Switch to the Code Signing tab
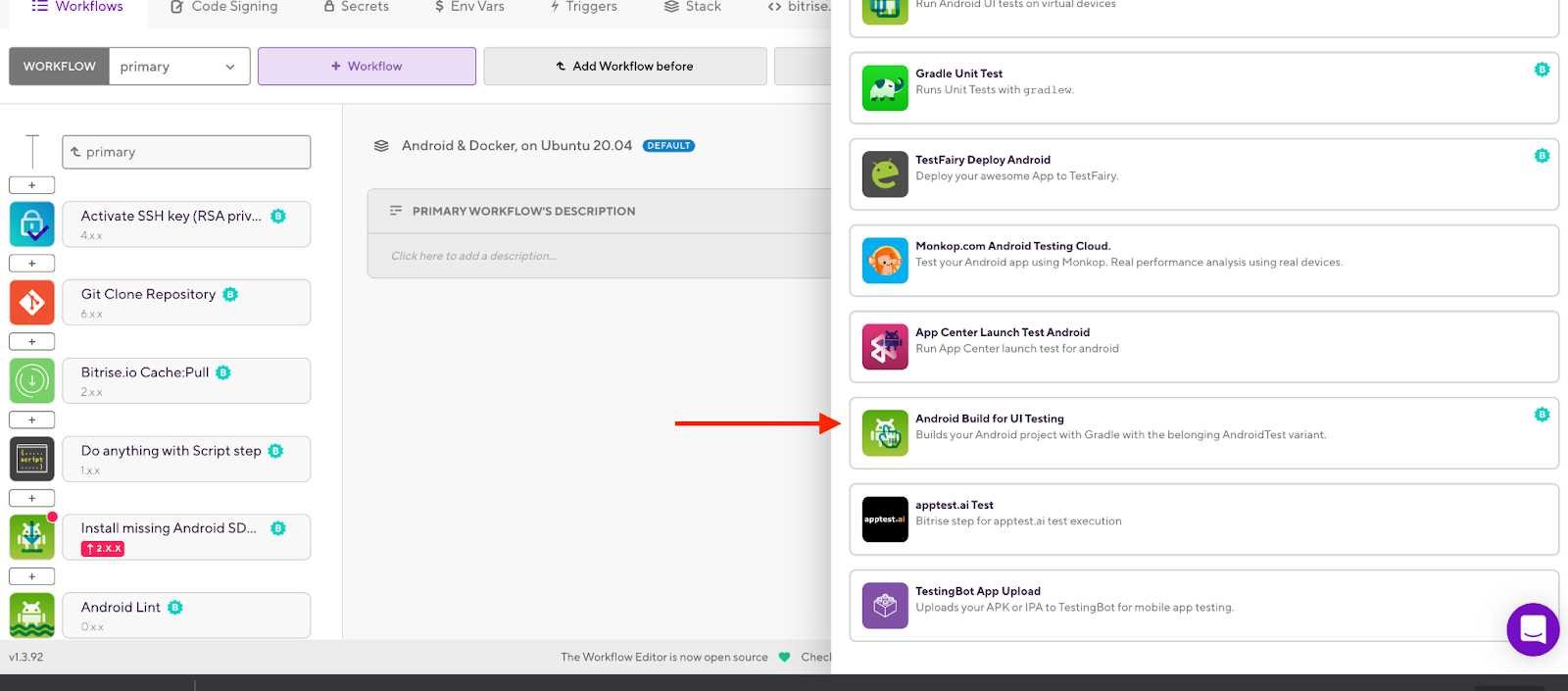The width and height of the screenshot is (1568, 691). coord(224,7)
